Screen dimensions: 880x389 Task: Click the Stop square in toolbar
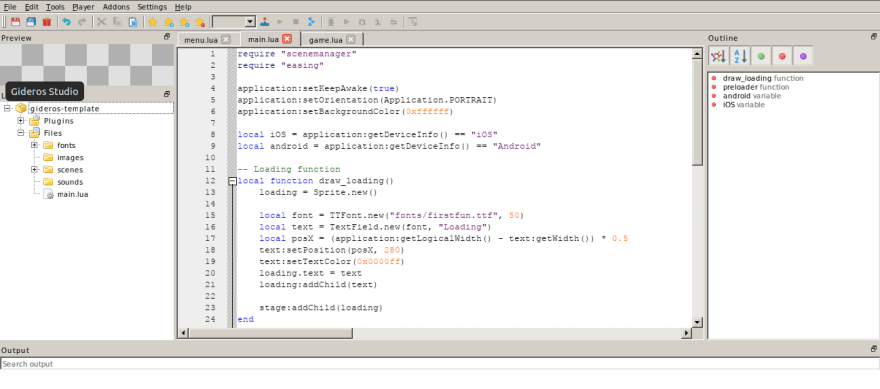(x=296, y=22)
